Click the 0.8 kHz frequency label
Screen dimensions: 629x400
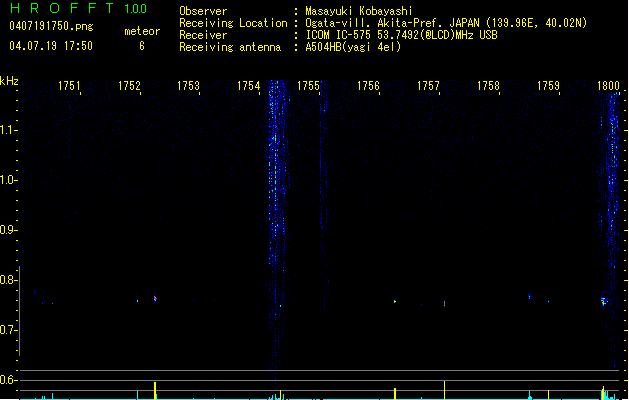7,280
